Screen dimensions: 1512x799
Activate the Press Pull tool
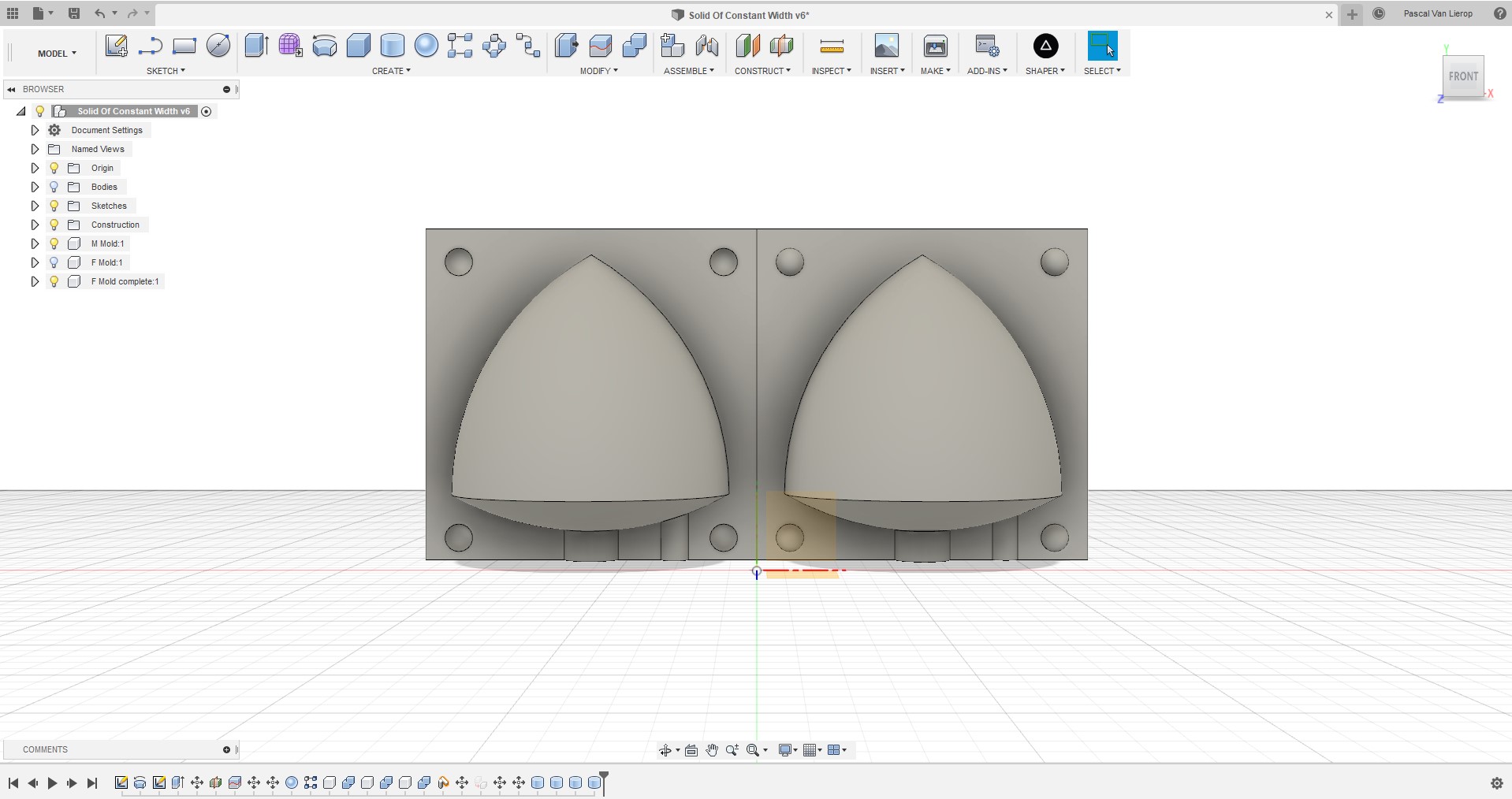pyautogui.click(x=566, y=46)
